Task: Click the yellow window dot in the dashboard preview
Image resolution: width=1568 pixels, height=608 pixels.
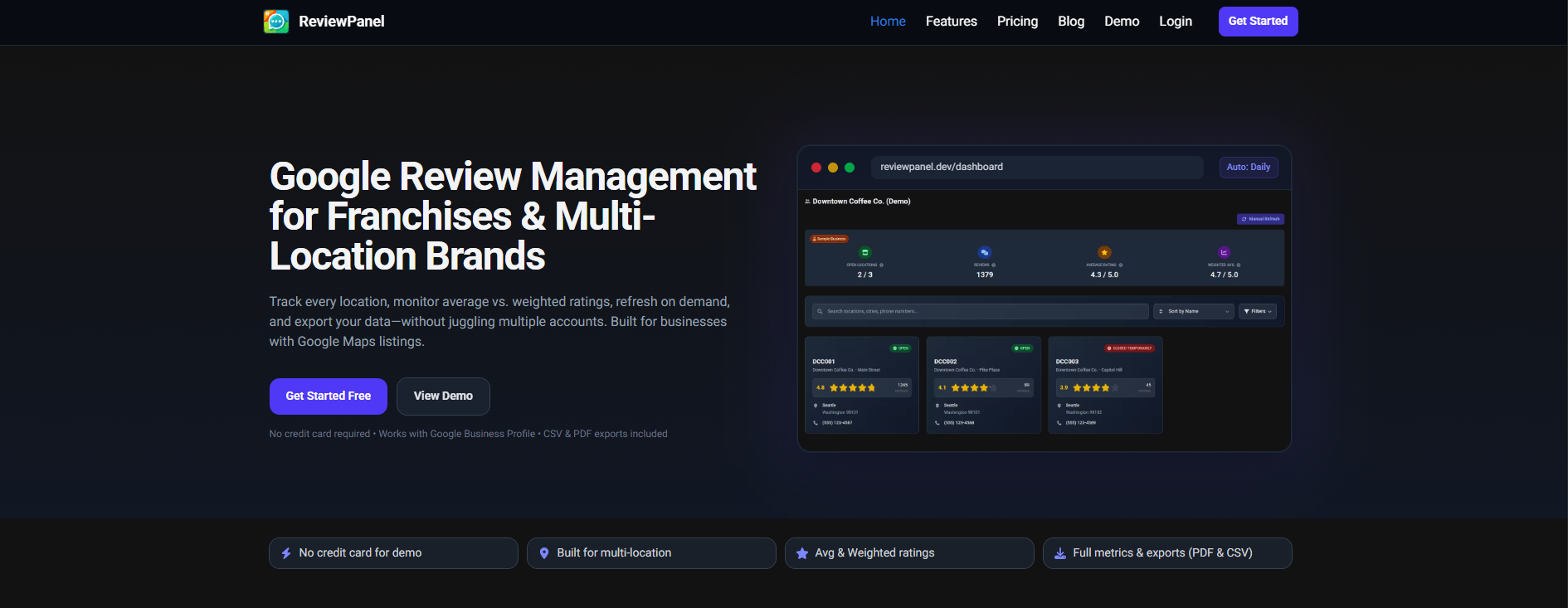Action: (x=833, y=168)
